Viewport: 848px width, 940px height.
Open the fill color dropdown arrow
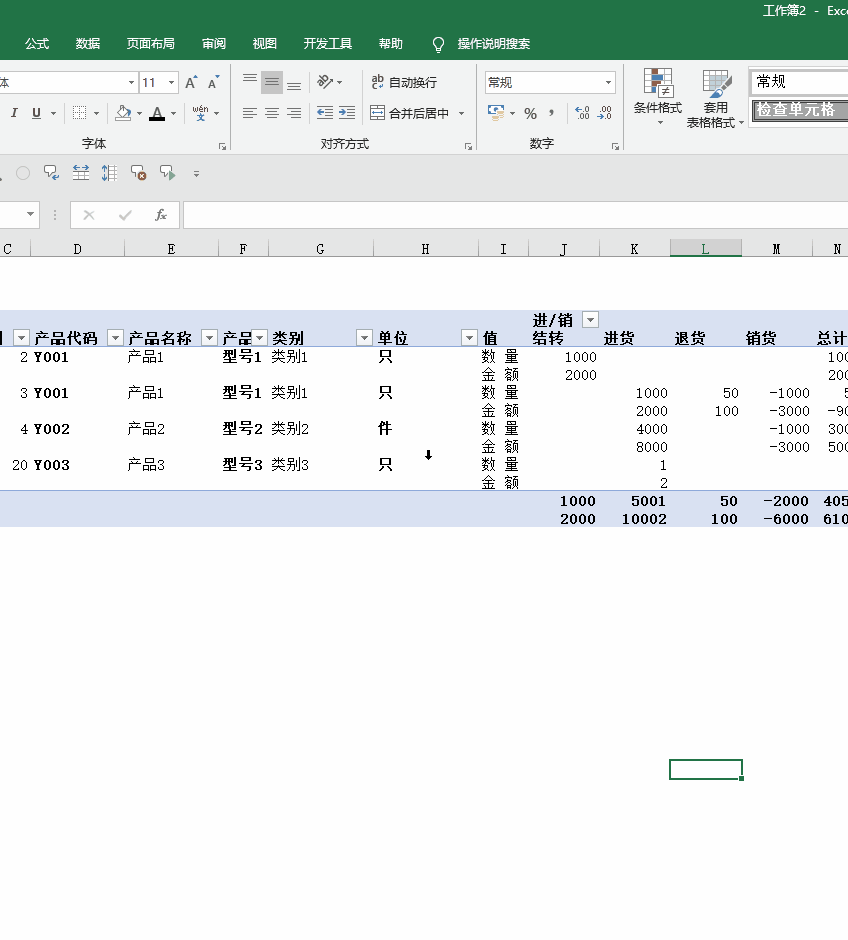[139, 113]
